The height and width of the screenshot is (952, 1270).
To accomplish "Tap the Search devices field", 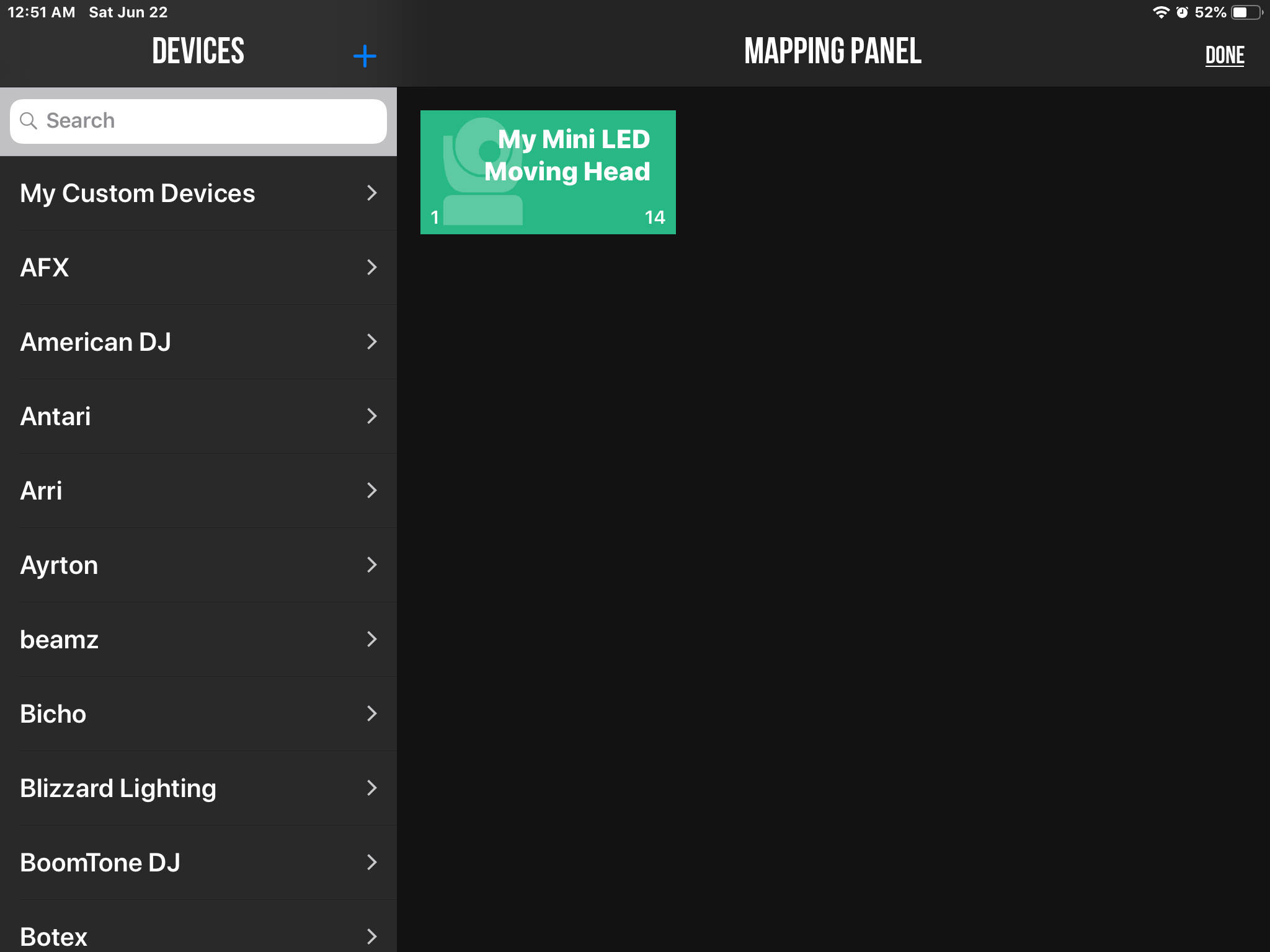I will [198, 121].
